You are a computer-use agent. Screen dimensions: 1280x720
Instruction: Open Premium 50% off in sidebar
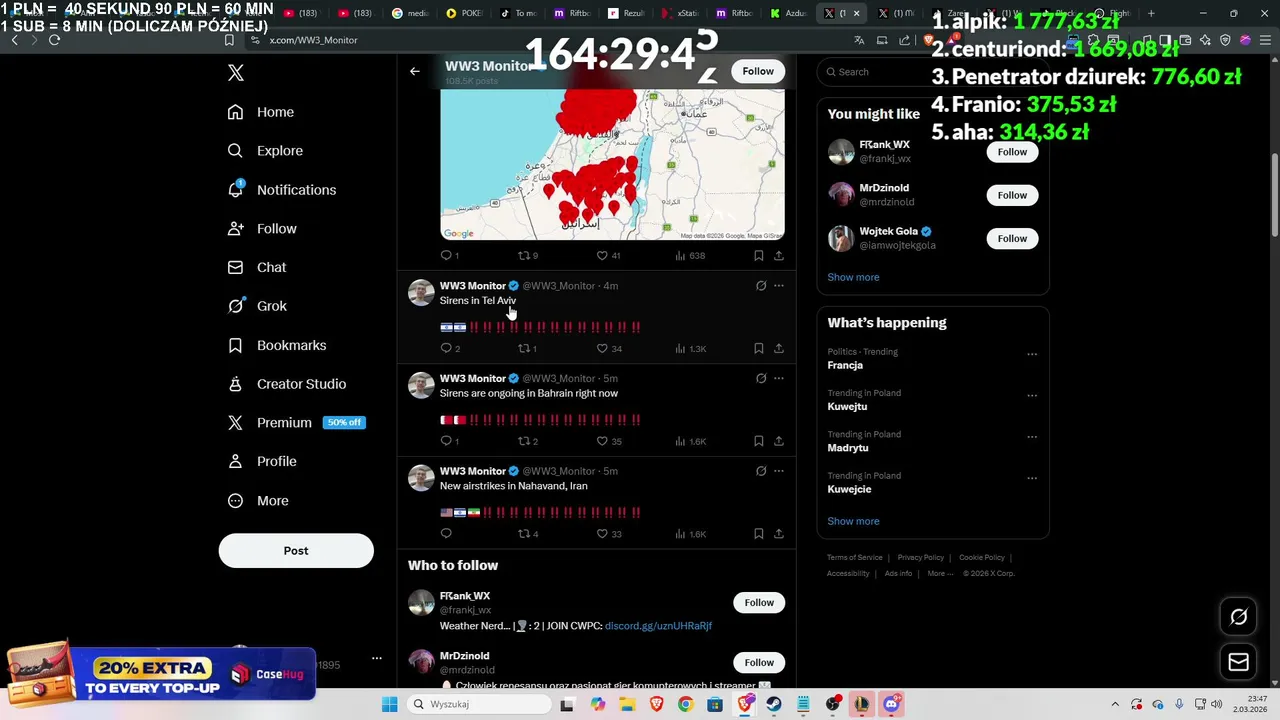coord(297,423)
